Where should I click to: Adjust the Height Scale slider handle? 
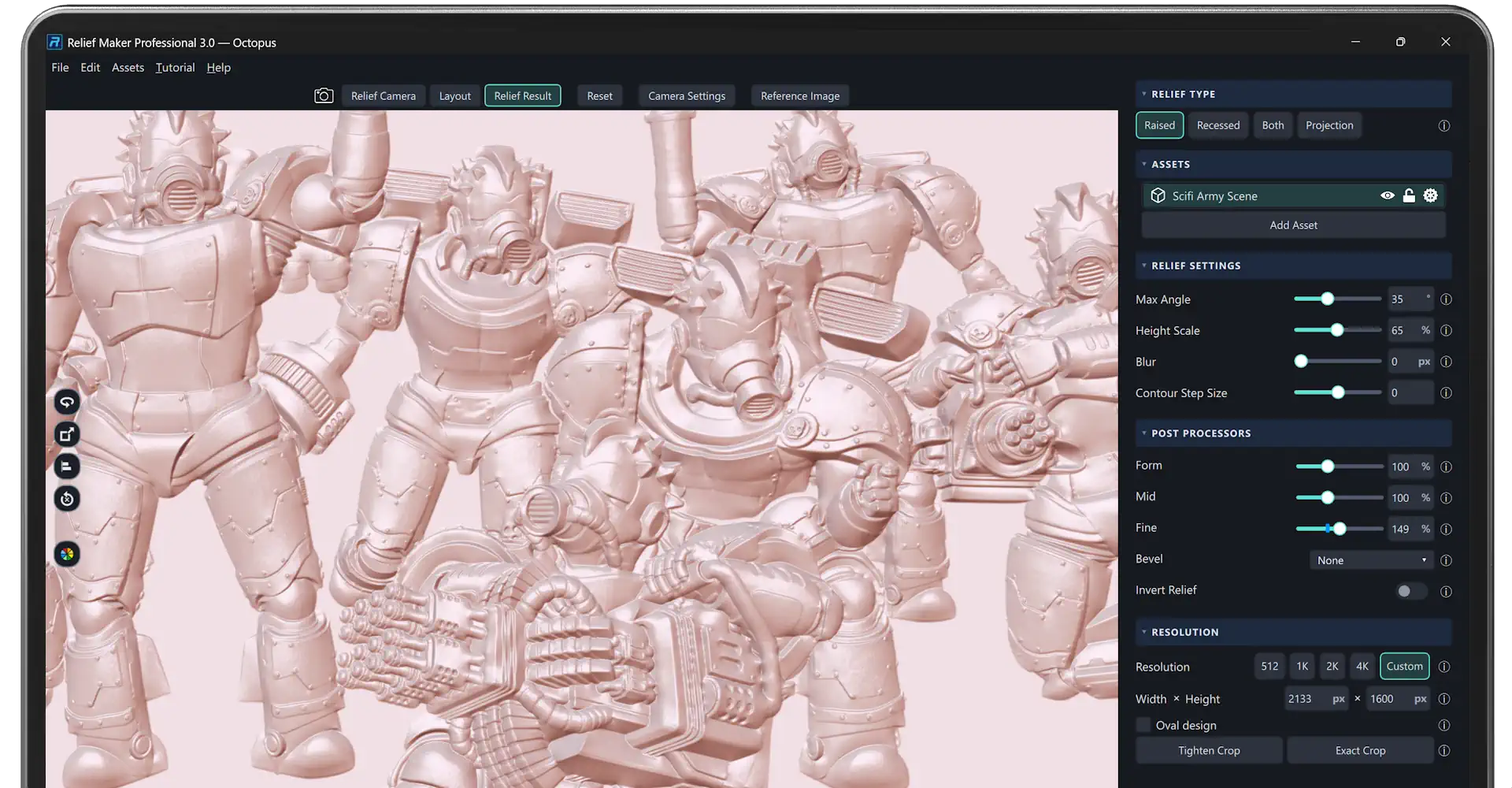pos(1337,330)
